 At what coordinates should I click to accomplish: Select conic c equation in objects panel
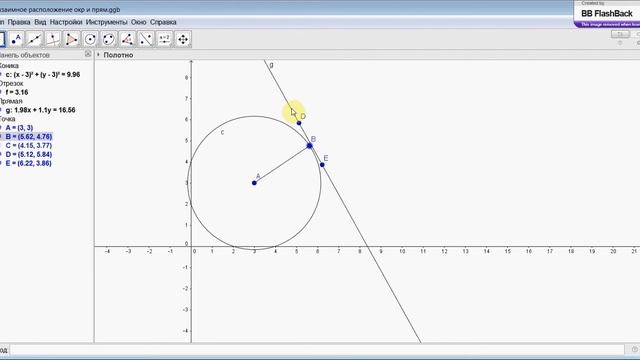coord(42,75)
